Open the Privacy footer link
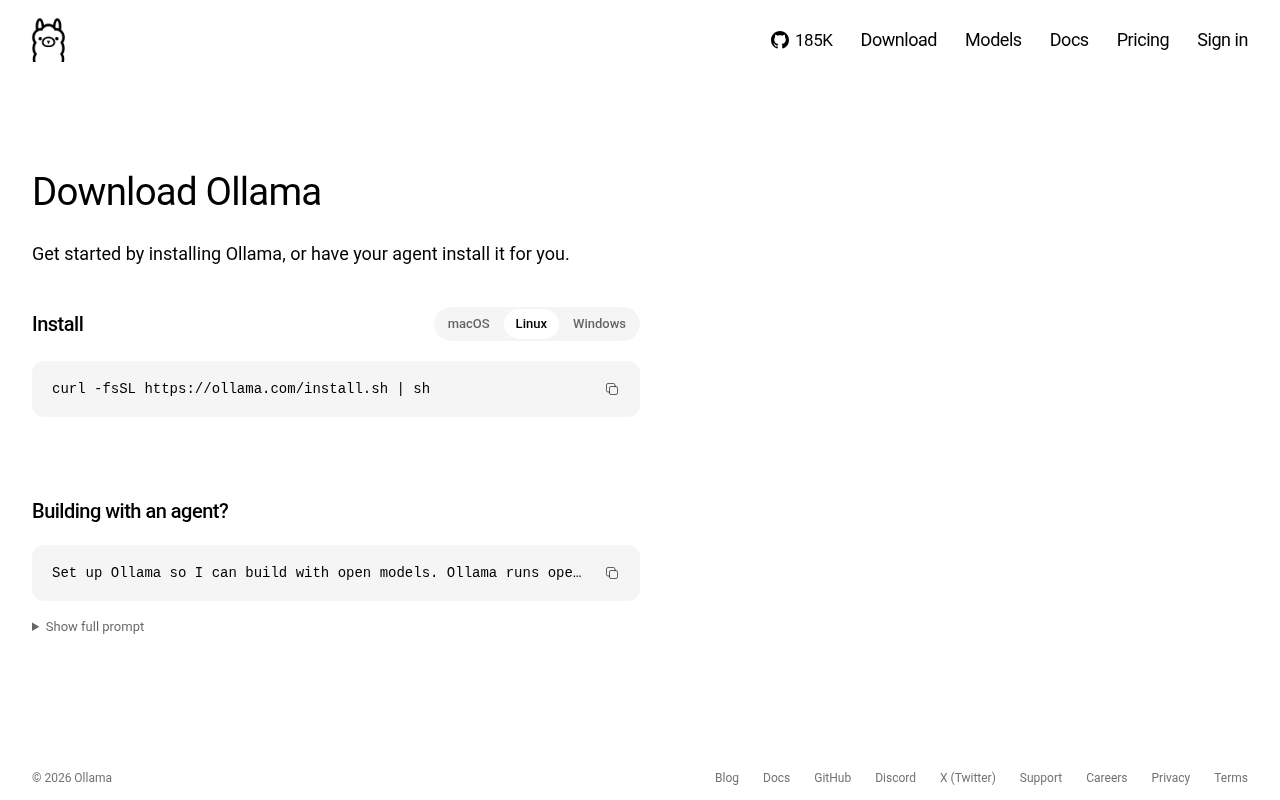1280x800 pixels. pyautogui.click(x=1170, y=778)
